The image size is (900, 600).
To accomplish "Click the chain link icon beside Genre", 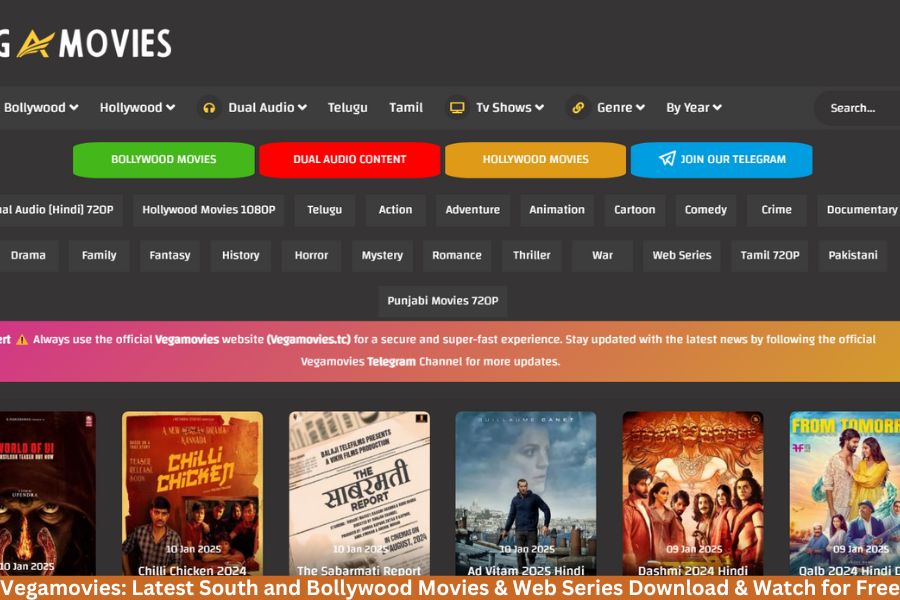I will click(x=578, y=108).
